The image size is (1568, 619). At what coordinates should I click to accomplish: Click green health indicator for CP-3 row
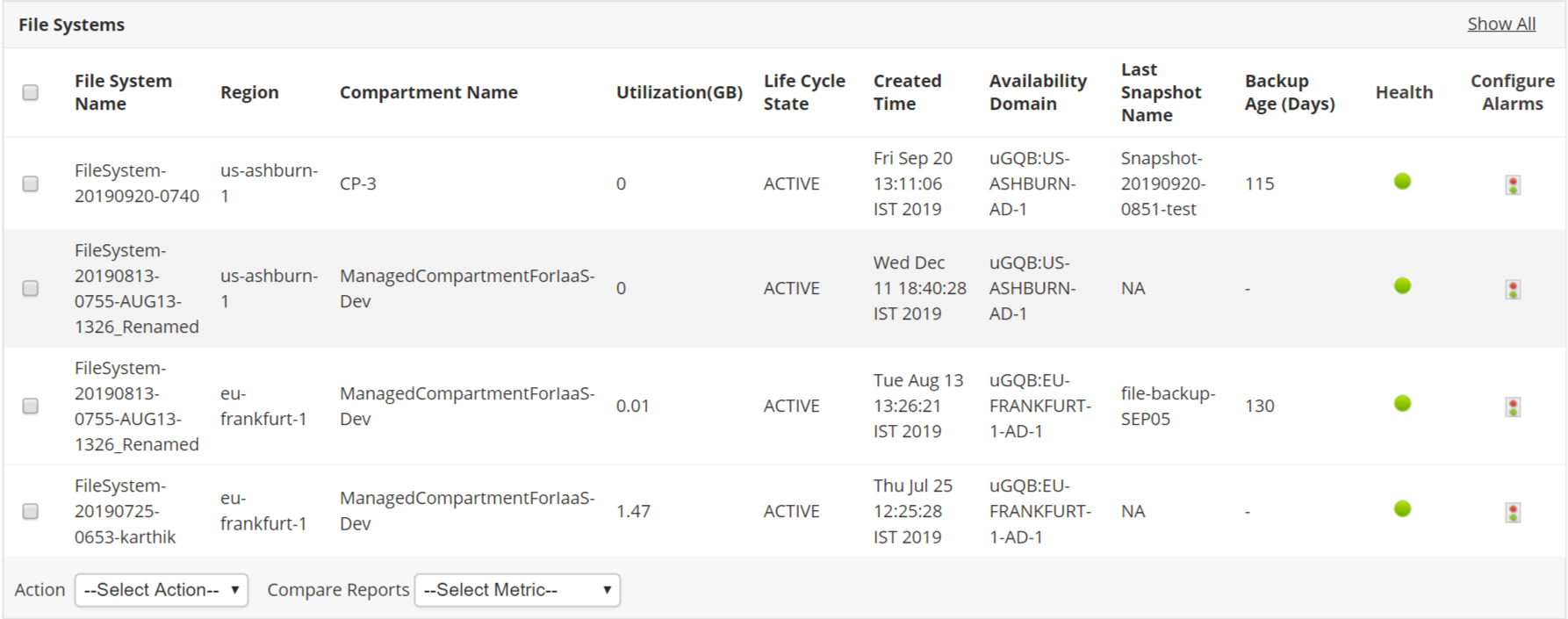1402,182
